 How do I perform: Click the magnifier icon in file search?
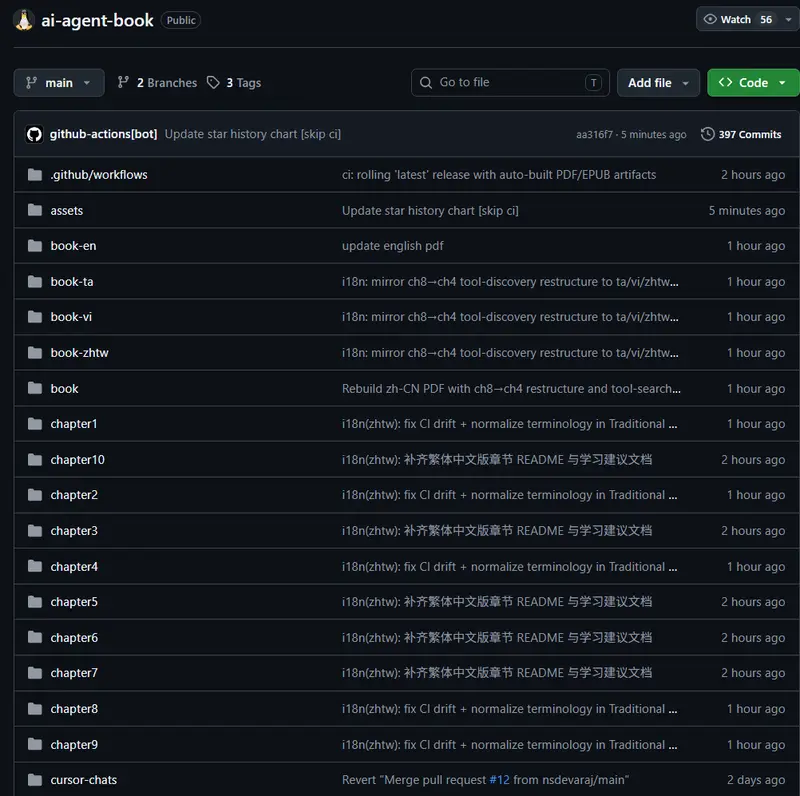[x=426, y=83]
